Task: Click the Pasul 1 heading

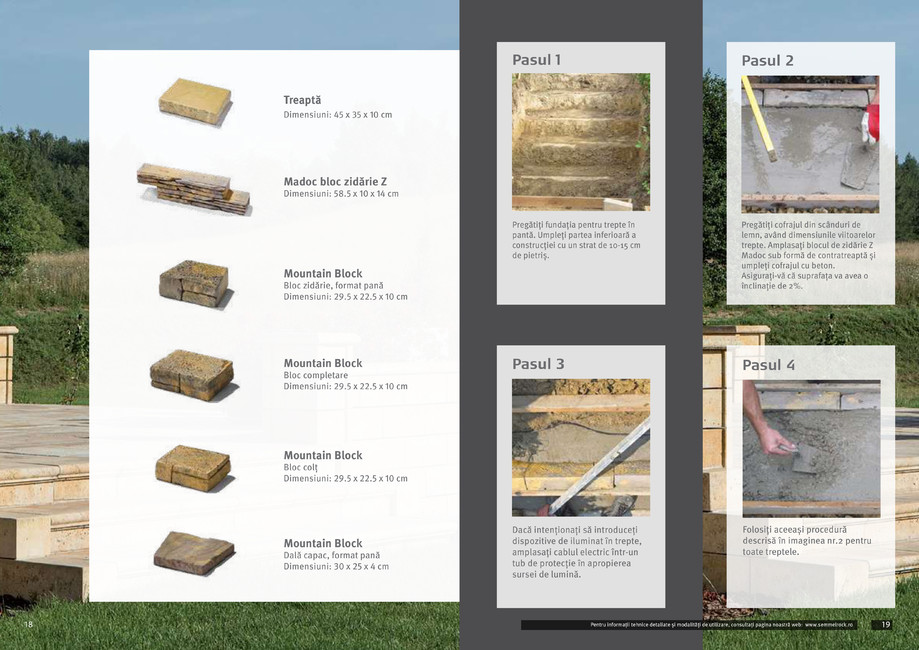Action: coord(536,60)
